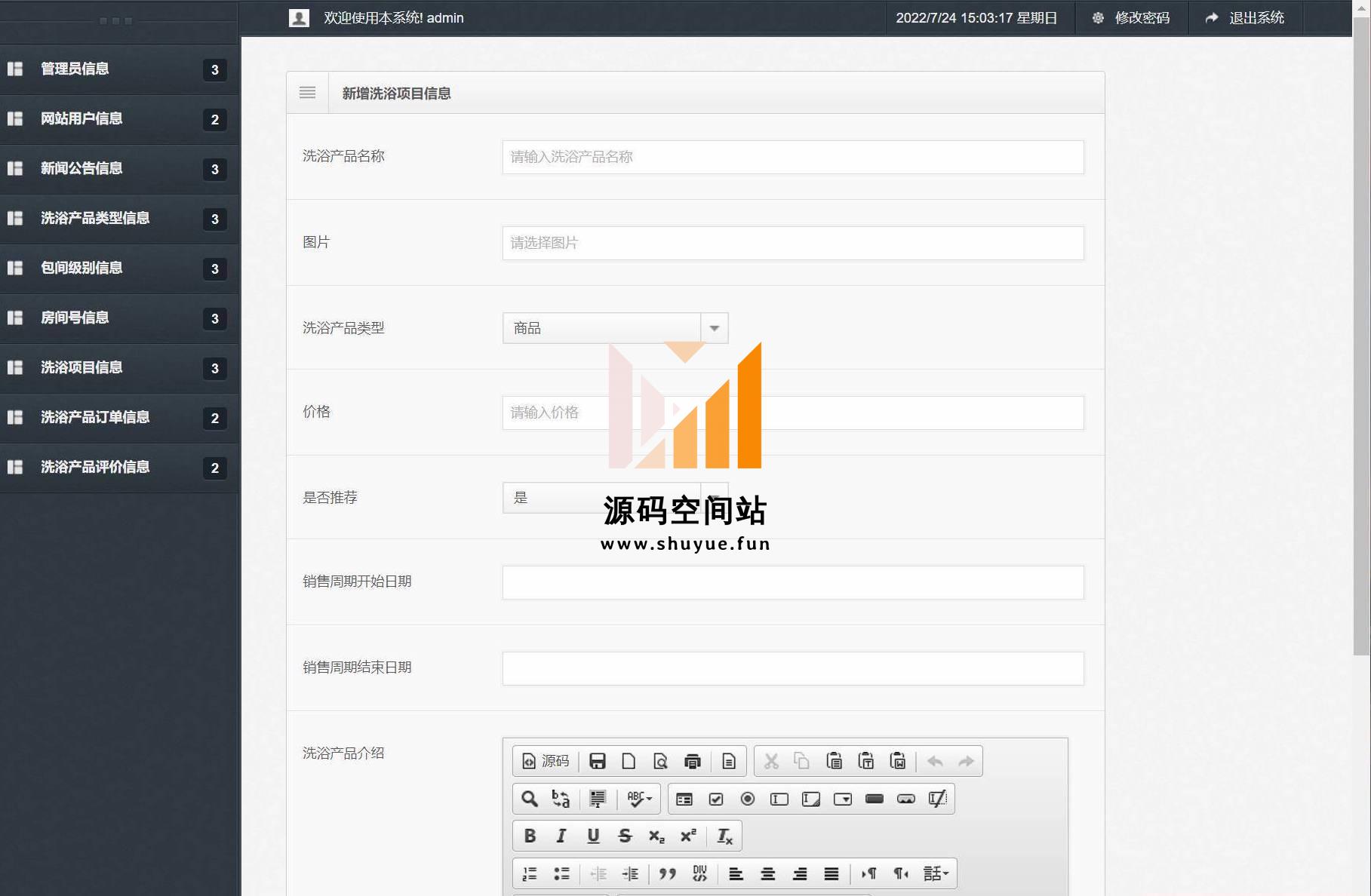Click the Remove Format icon
The height and width of the screenshot is (896, 1371).
[x=724, y=836]
